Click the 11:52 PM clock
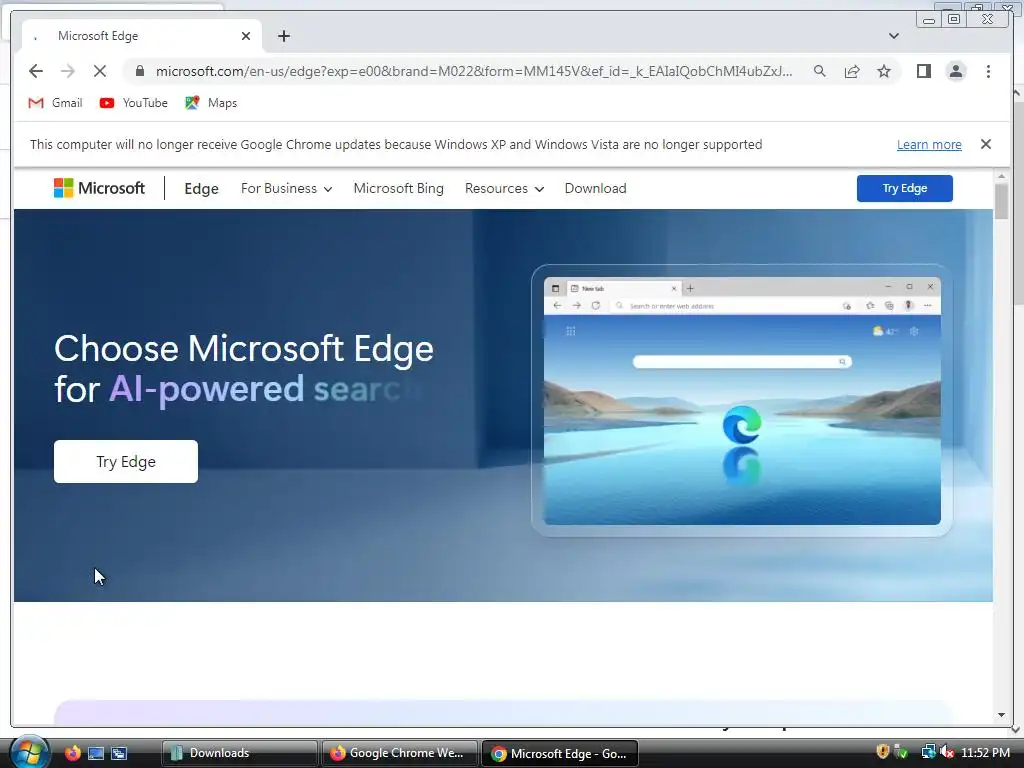Image resolution: width=1024 pixels, height=768 pixels. [x=985, y=752]
